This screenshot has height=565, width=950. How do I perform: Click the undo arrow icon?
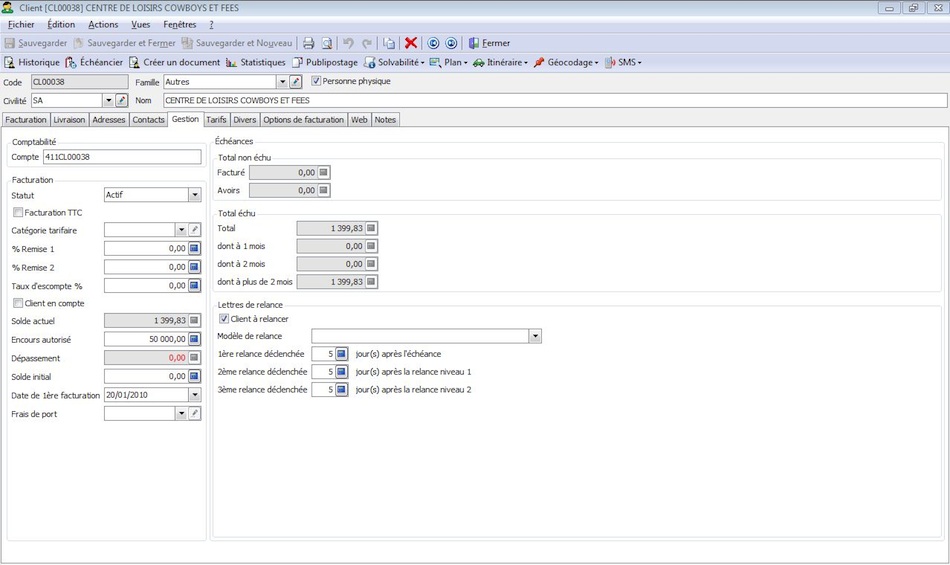348,43
